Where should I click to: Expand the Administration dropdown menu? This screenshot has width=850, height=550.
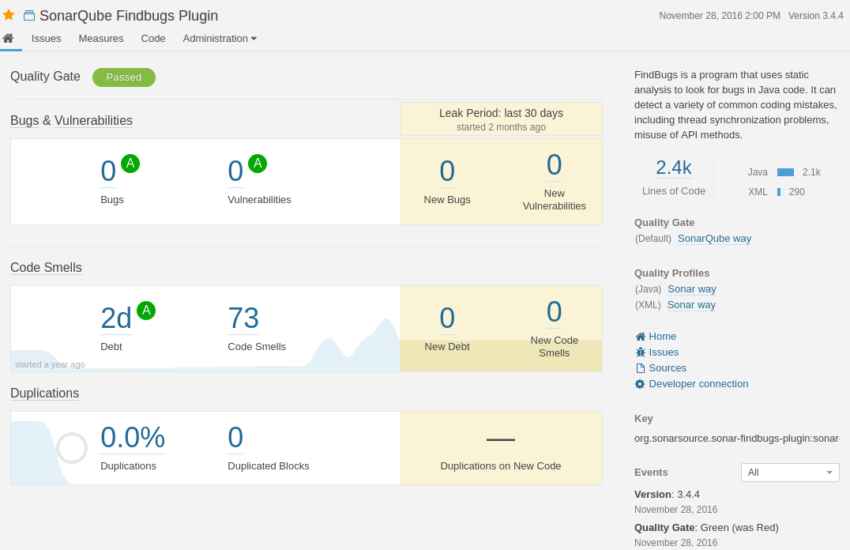[x=220, y=38]
